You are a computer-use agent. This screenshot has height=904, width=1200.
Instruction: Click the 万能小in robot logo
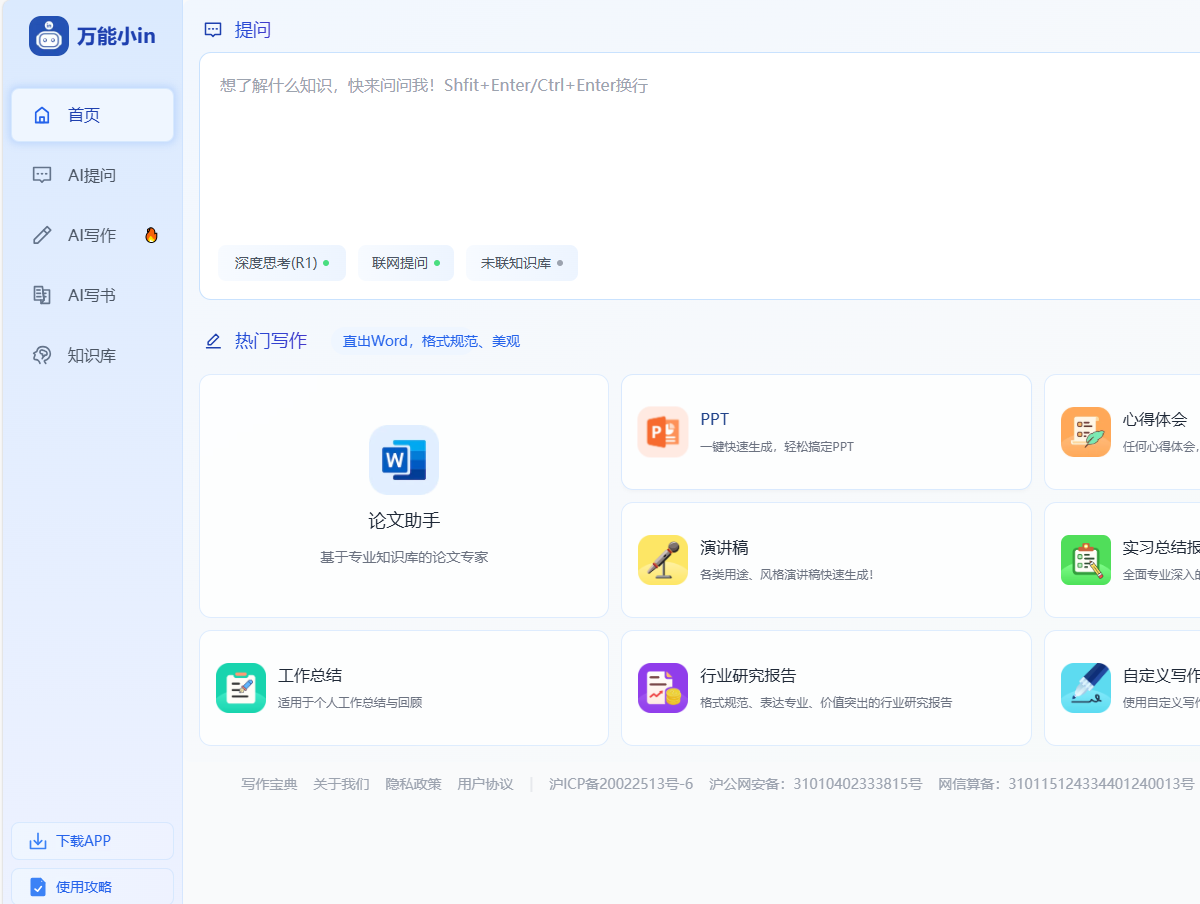(x=49, y=36)
